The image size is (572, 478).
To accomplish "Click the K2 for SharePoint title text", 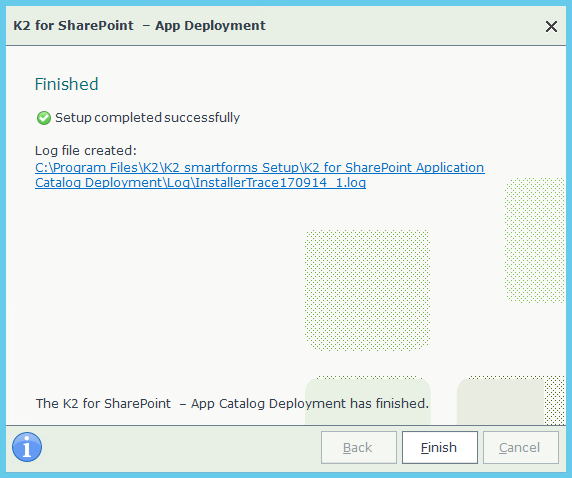I will (x=73, y=26).
